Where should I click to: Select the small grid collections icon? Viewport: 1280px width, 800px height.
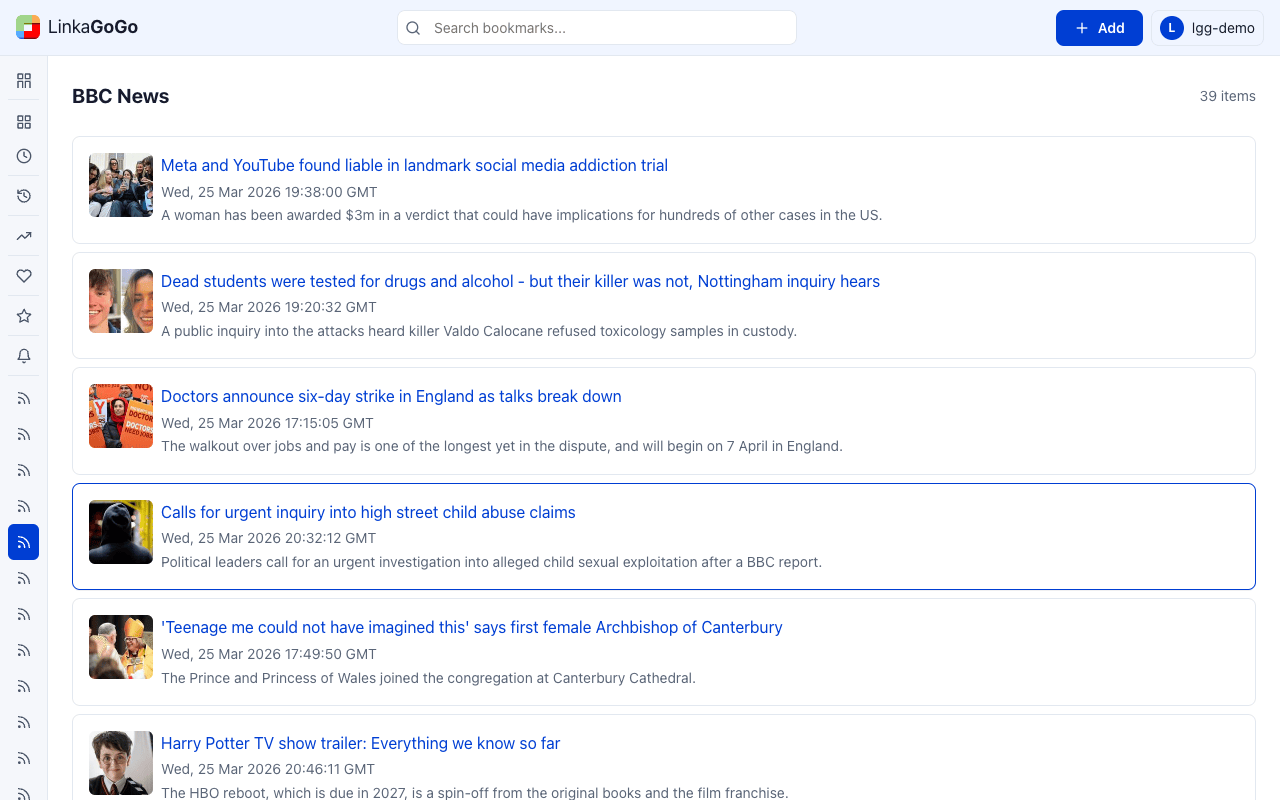[x=23, y=121]
